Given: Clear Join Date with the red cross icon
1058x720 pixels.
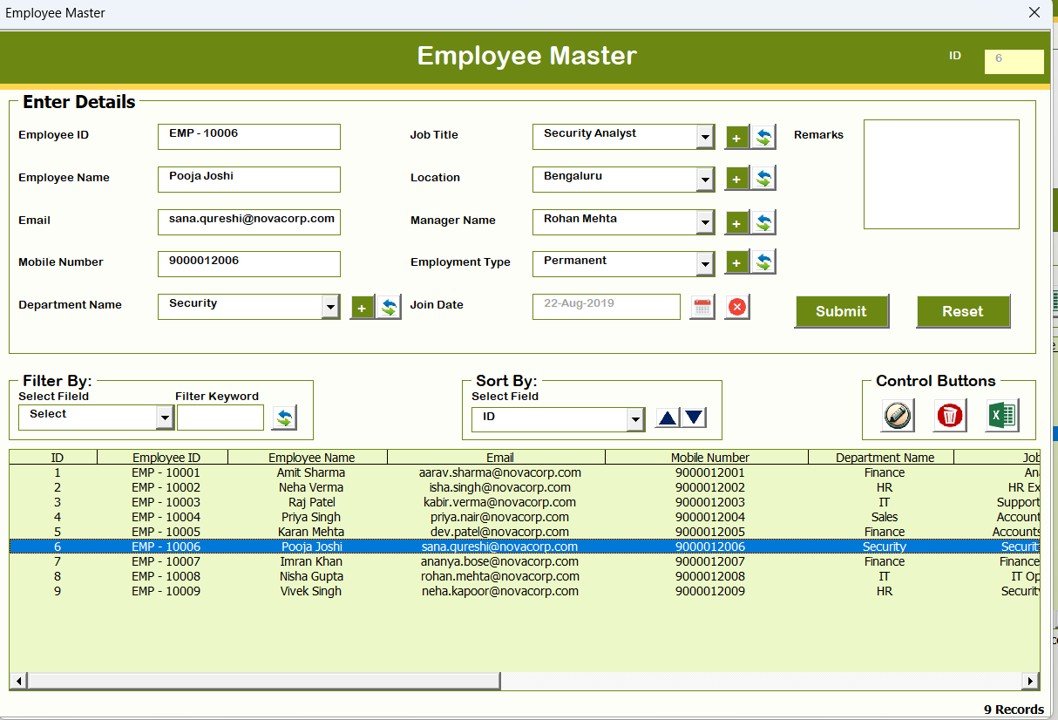Looking at the screenshot, I should [736, 306].
